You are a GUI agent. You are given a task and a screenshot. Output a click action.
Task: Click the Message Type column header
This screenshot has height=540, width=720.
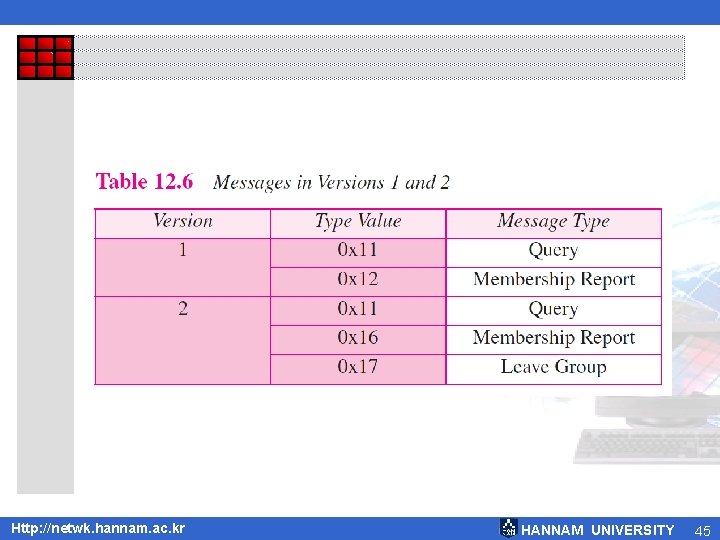553,224
